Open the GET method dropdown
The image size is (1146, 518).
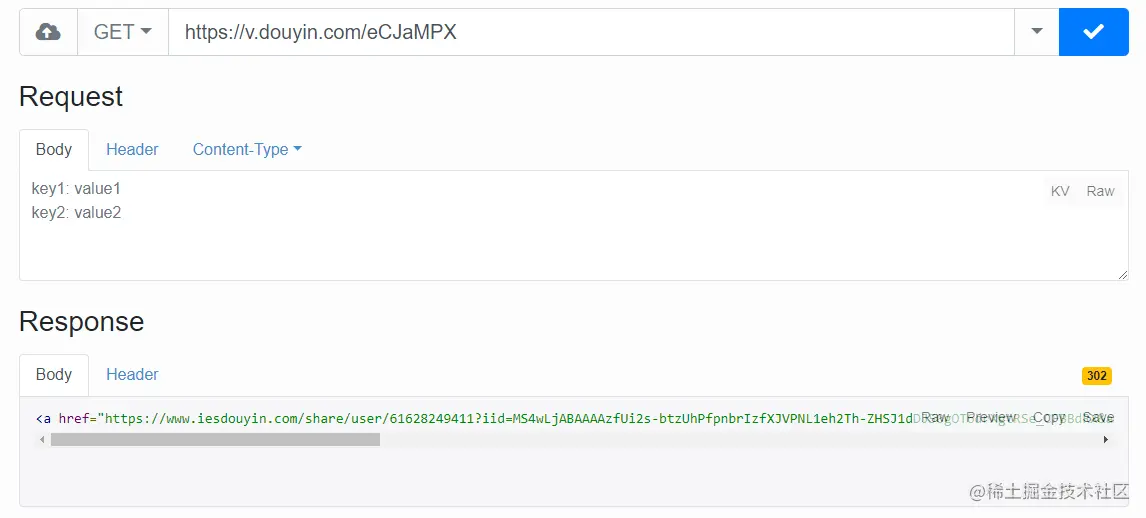pos(122,32)
